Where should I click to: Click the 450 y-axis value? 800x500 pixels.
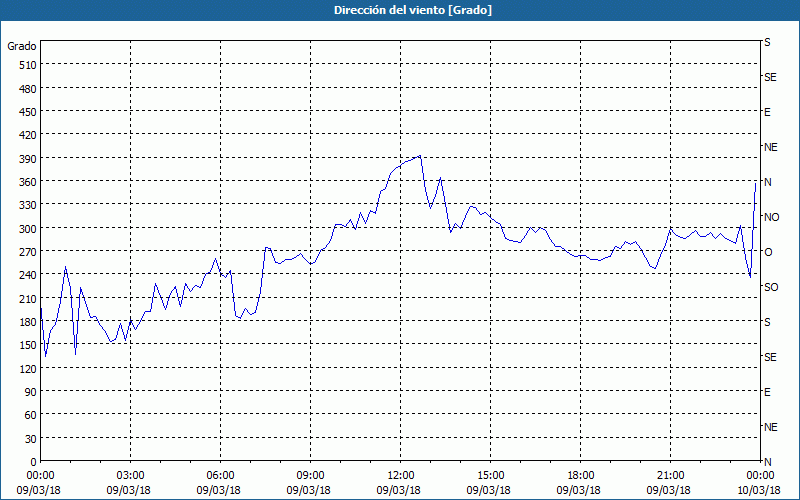[28, 112]
